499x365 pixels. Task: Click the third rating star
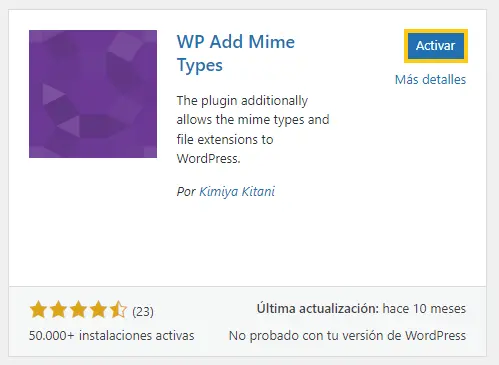point(78,309)
